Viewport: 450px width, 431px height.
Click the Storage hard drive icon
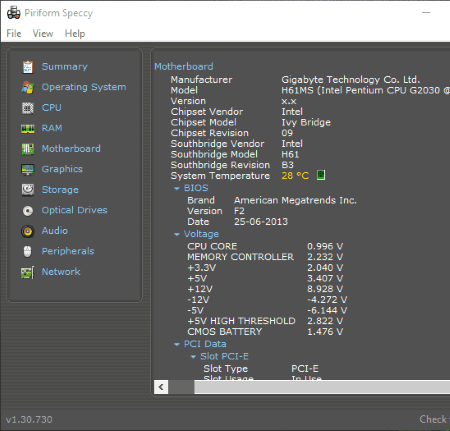[28, 190]
